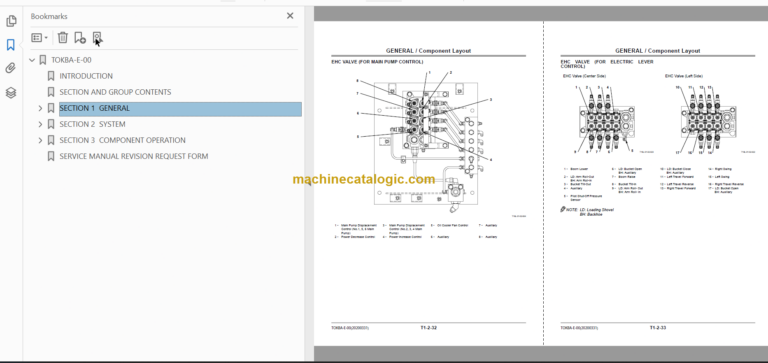Go to the INTRODUCTION bookmark
The height and width of the screenshot is (363, 768).
86,76
